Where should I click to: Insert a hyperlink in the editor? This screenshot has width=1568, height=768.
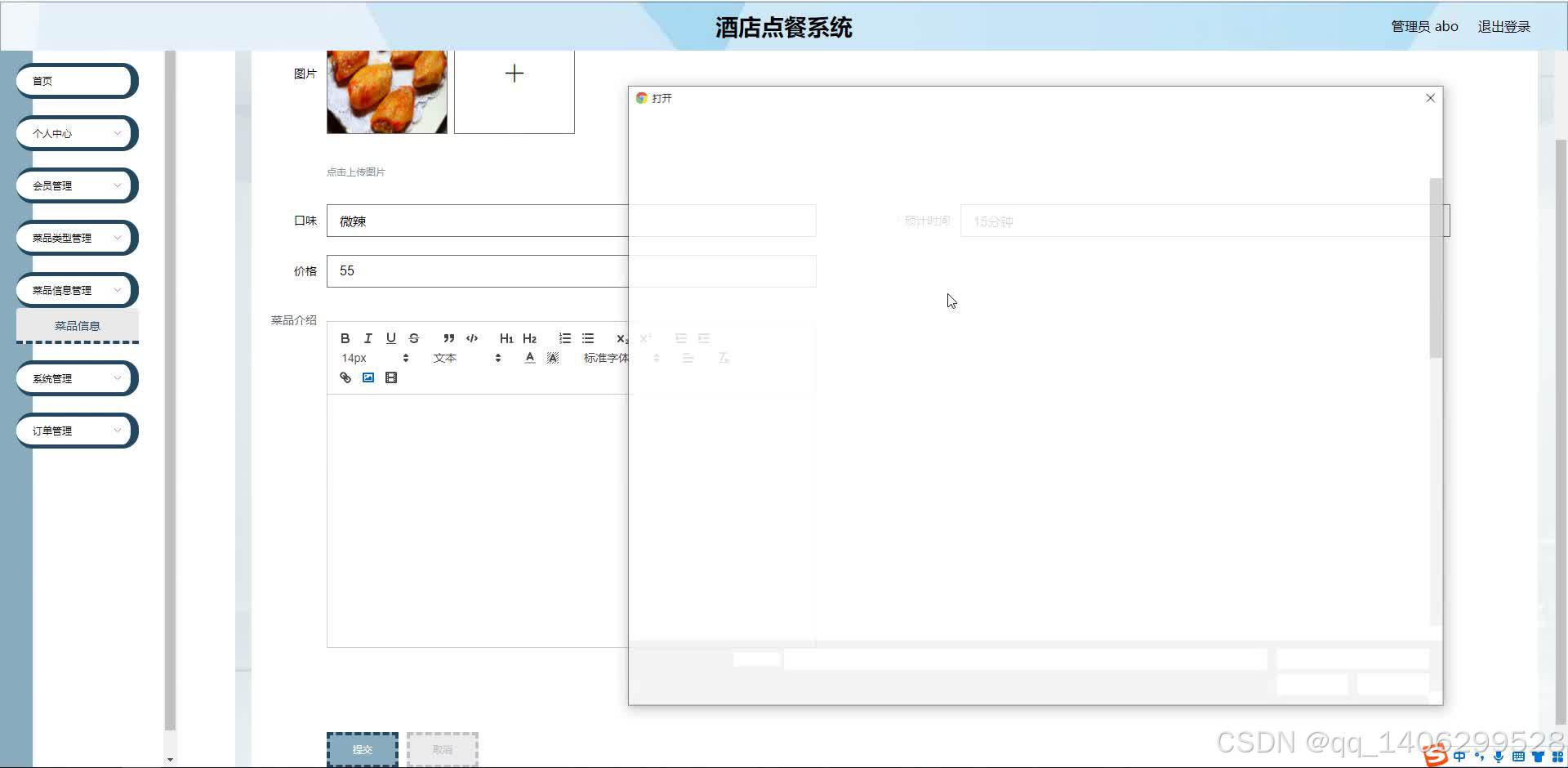(345, 377)
